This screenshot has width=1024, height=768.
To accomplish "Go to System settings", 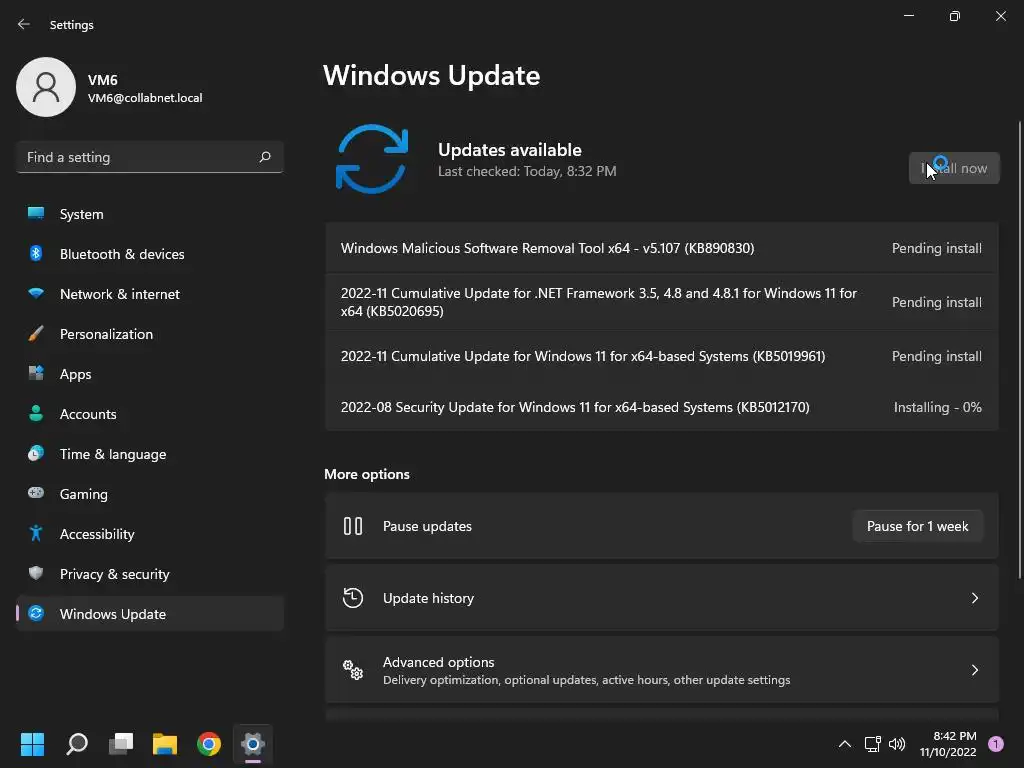I will pyautogui.click(x=150, y=214).
